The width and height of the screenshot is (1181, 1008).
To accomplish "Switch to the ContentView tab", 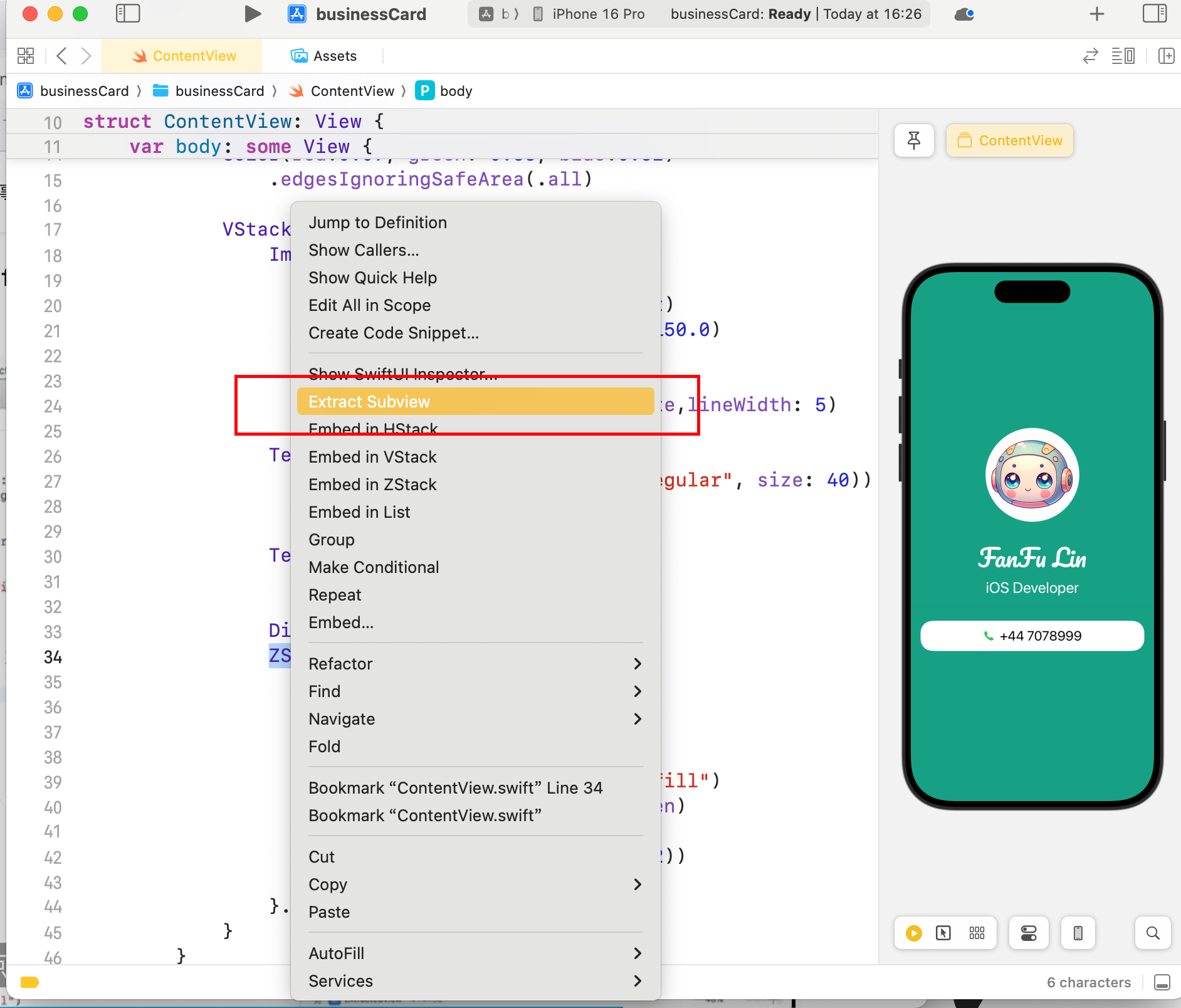I will tap(182, 56).
